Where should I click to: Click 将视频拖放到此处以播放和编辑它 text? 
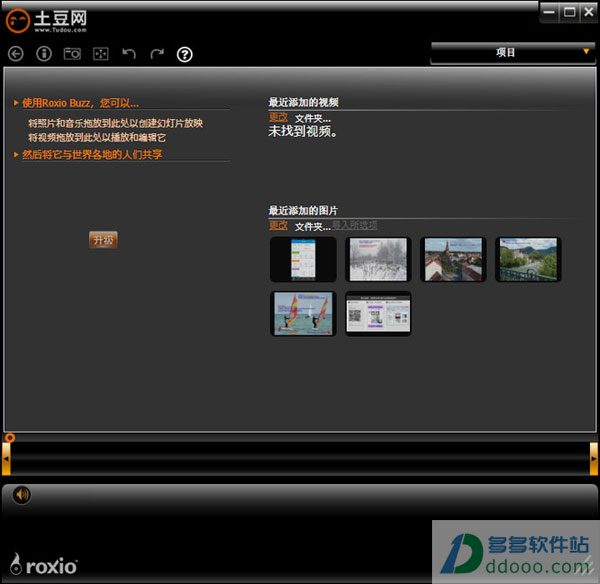point(97,137)
